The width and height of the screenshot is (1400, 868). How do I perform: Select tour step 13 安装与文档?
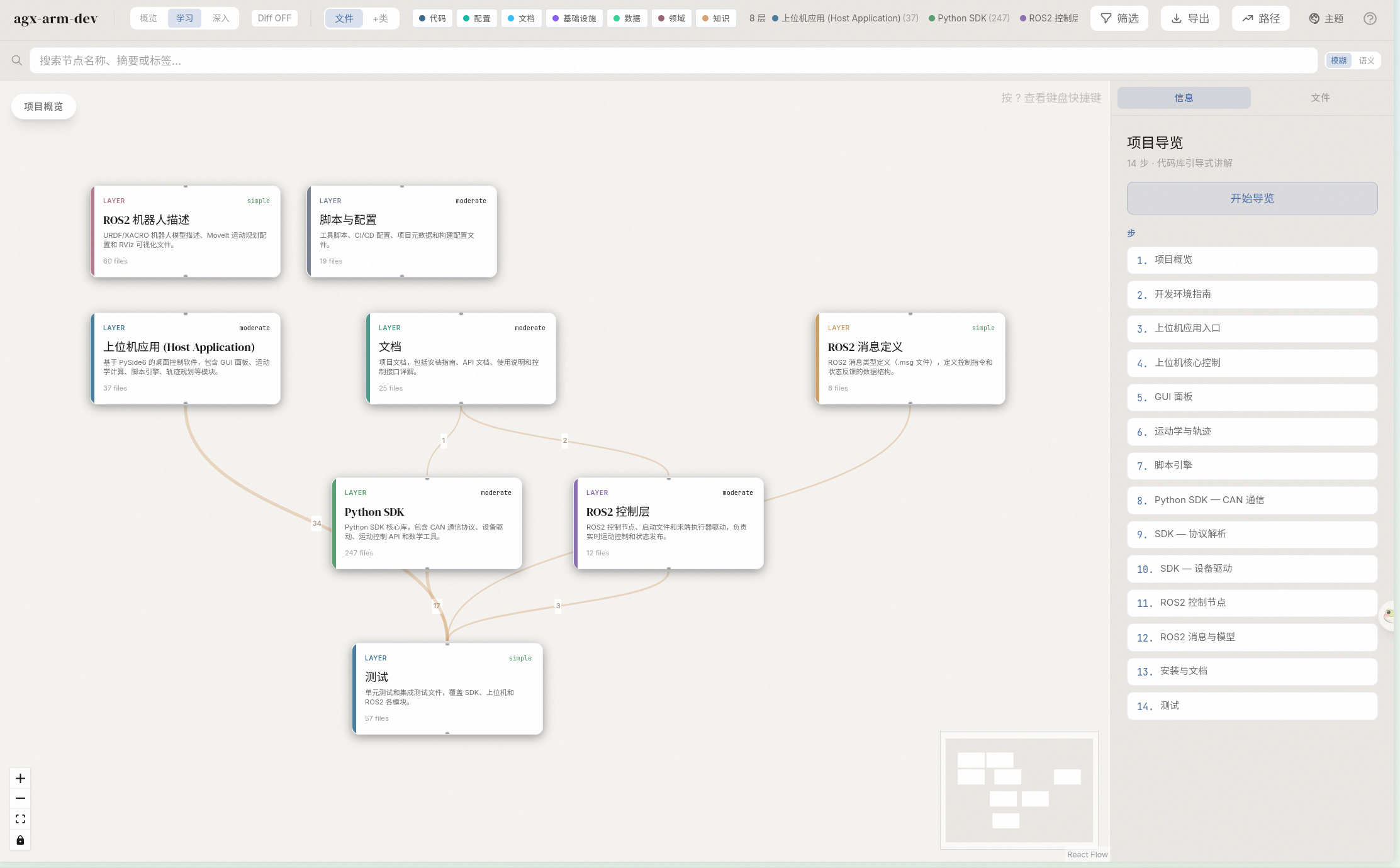(x=1252, y=671)
